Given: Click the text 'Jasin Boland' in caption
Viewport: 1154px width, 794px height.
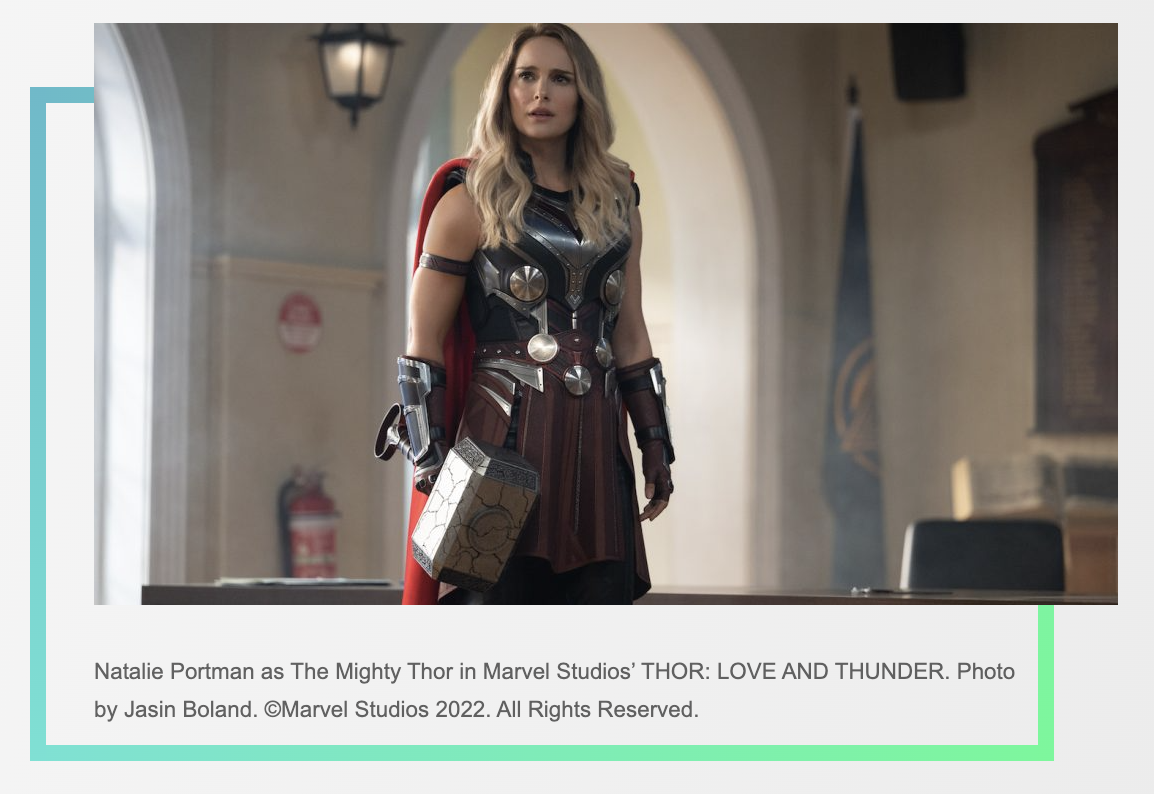Looking at the screenshot, I should tap(191, 709).
